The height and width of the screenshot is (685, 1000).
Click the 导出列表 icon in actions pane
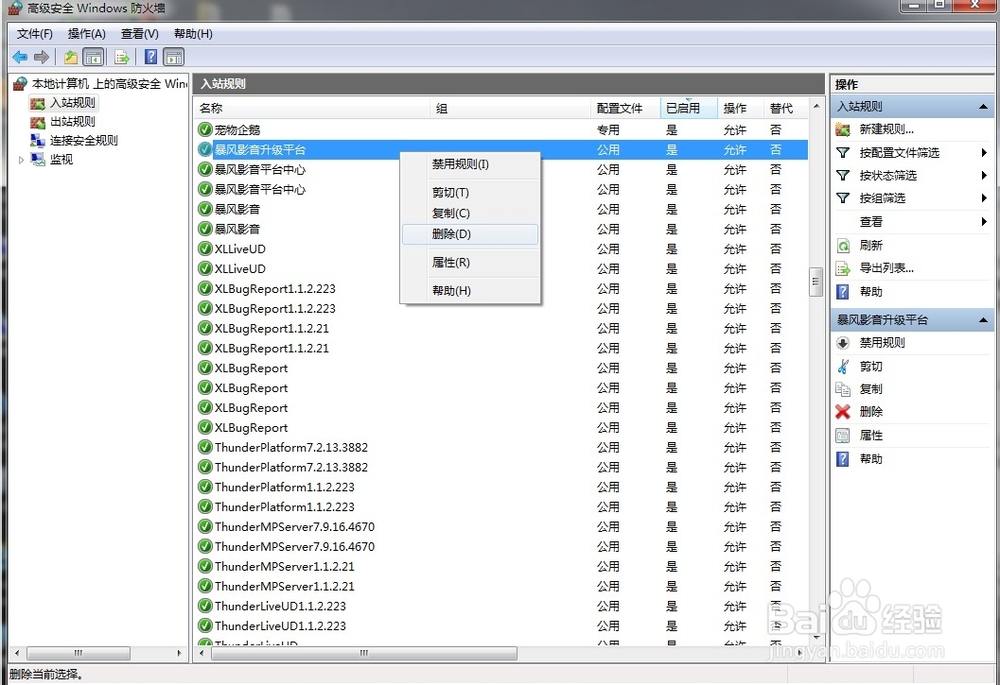click(842, 269)
